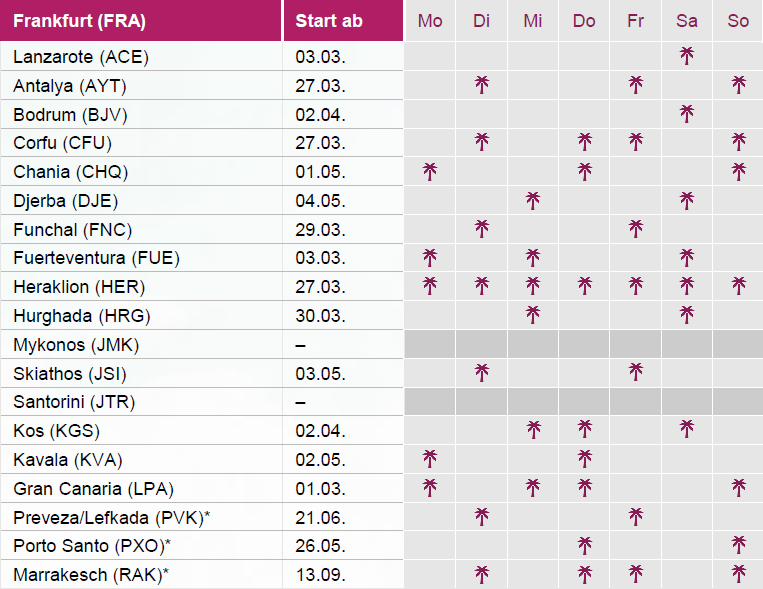Select the Djerba Wednesday palm icon
The image size is (763, 589).
532,201
